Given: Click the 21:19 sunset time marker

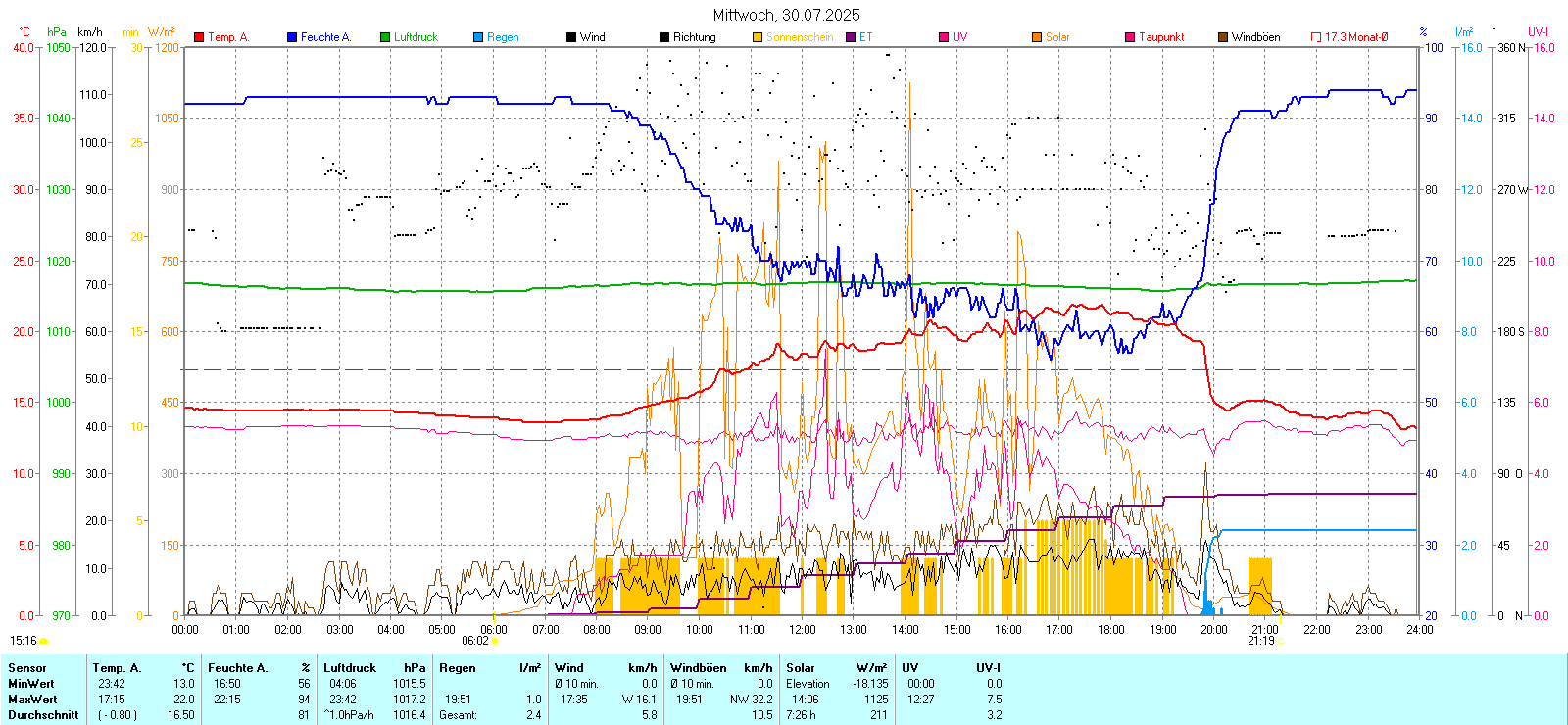Looking at the screenshot, I should 1261,641.
